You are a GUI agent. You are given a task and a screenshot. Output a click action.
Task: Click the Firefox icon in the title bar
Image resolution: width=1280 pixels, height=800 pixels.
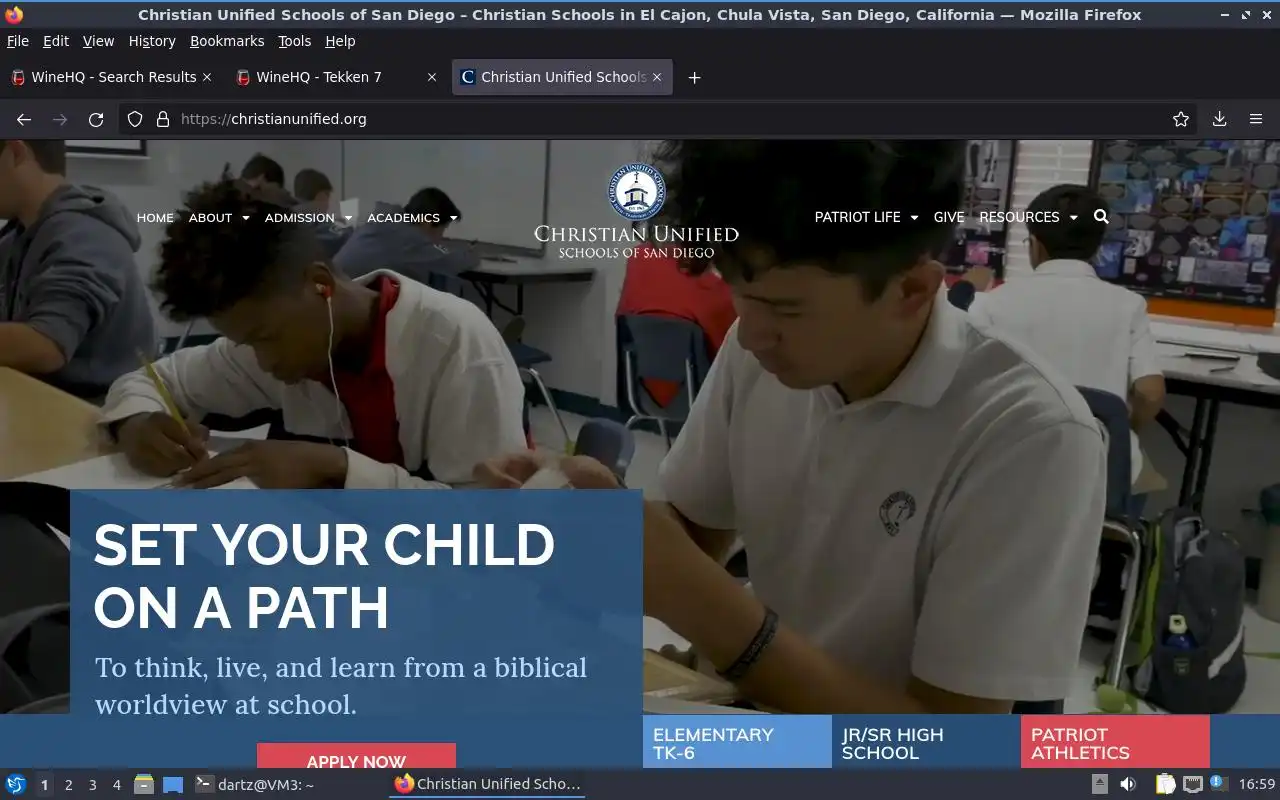click(14, 14)
